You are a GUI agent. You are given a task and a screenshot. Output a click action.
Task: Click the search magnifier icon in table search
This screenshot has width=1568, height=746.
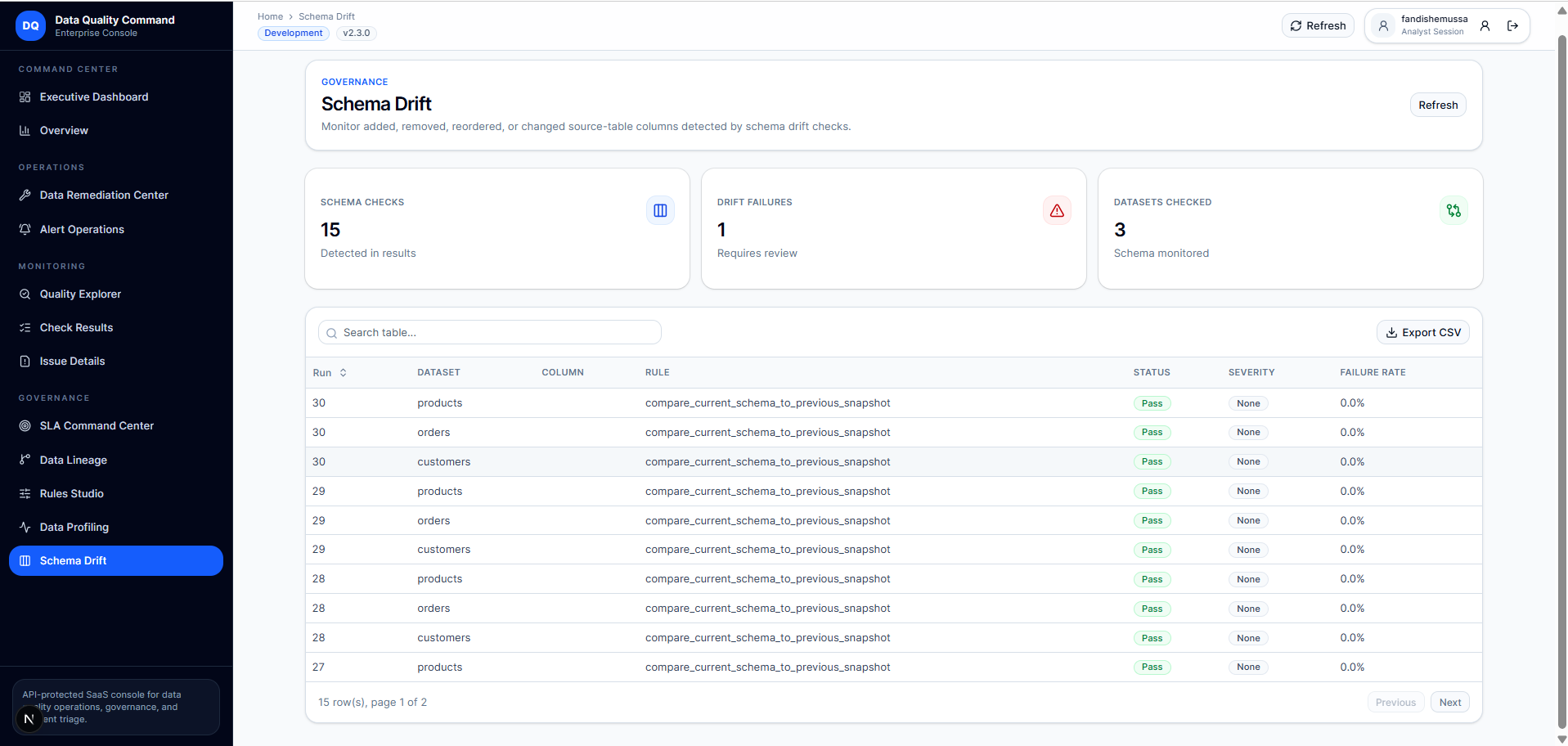(x=331, y=333)
